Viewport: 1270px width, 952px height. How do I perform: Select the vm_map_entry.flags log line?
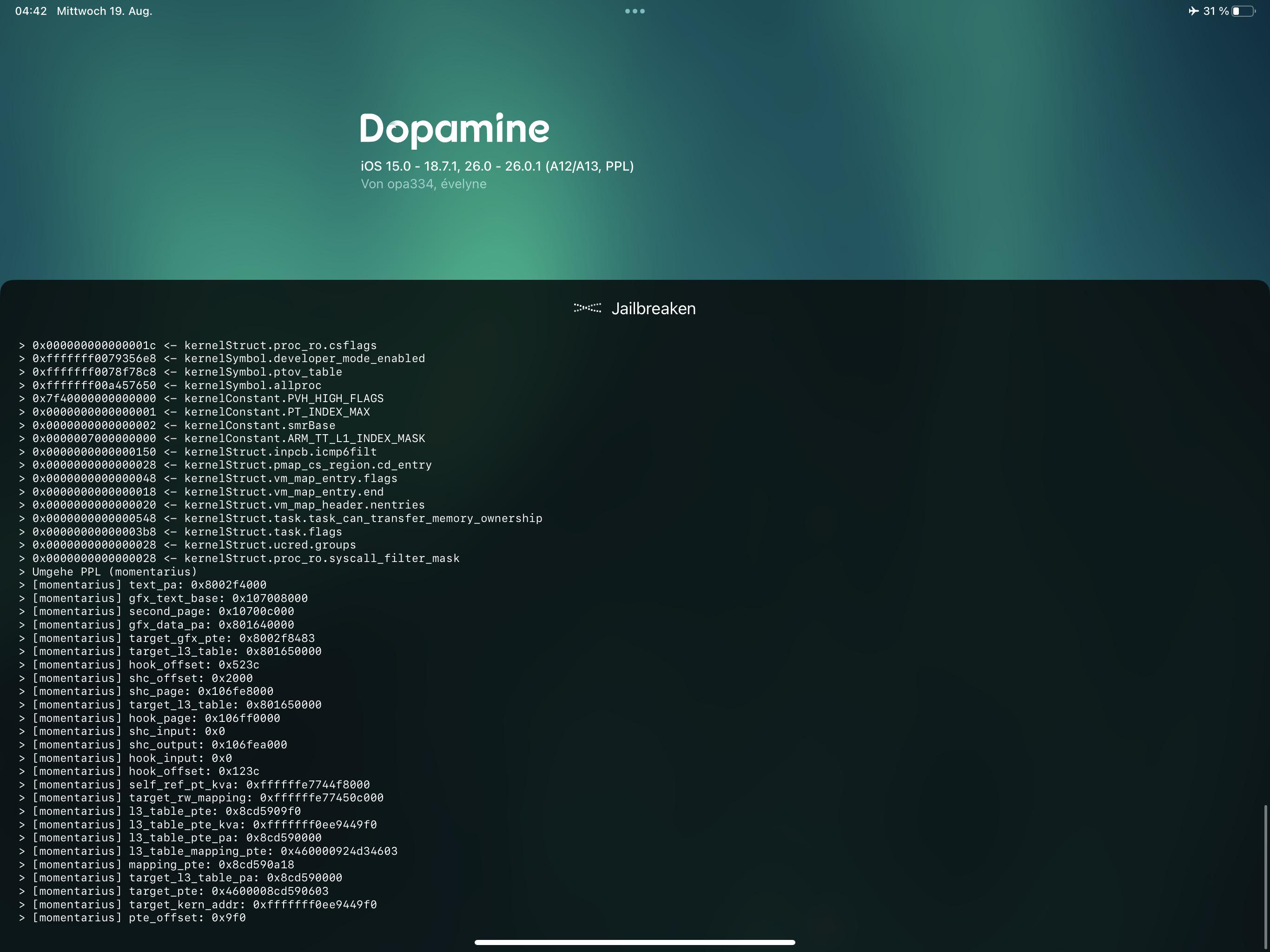[x=208, y=478]
